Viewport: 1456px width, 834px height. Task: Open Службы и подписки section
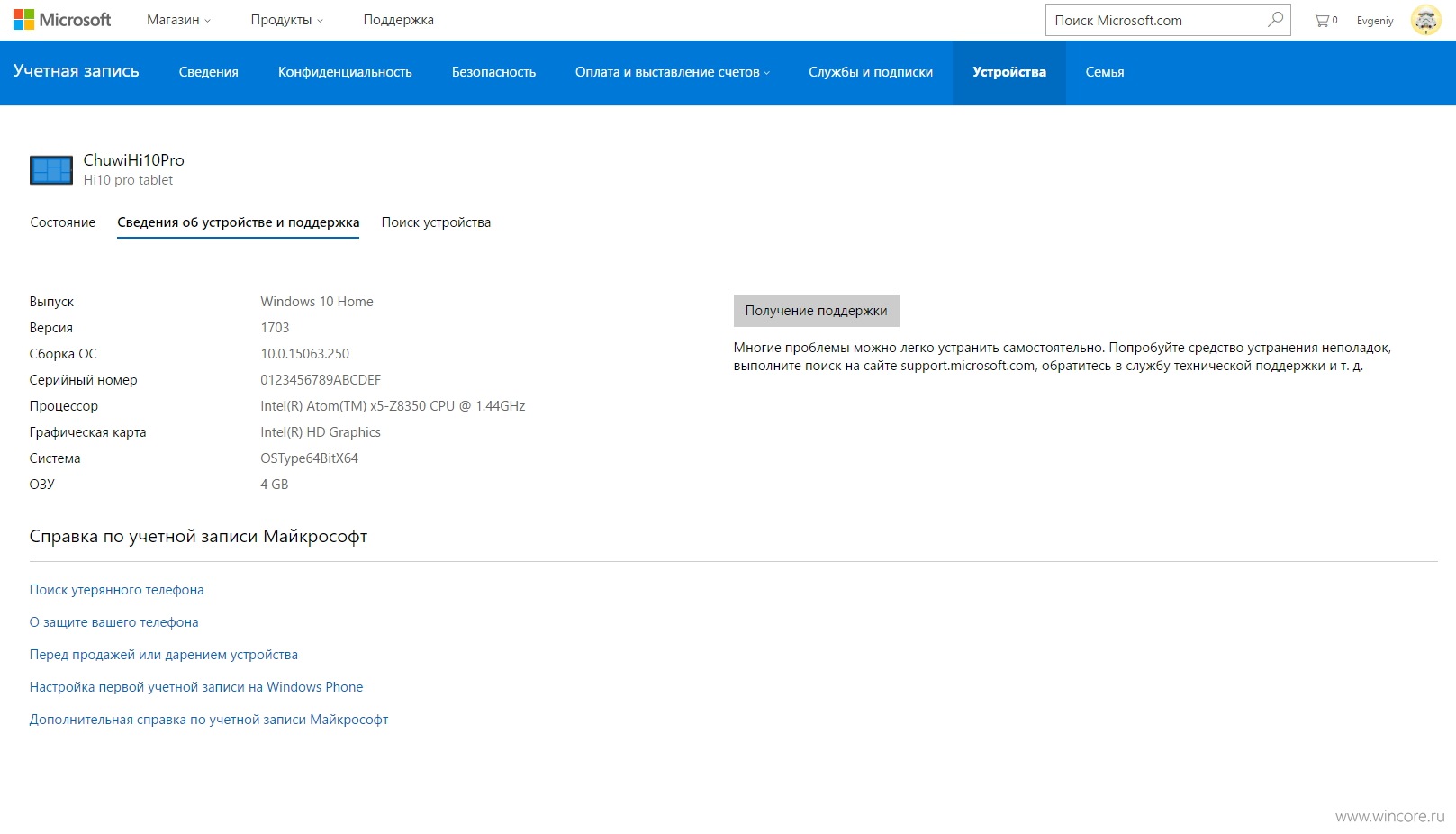click(871, 72)
